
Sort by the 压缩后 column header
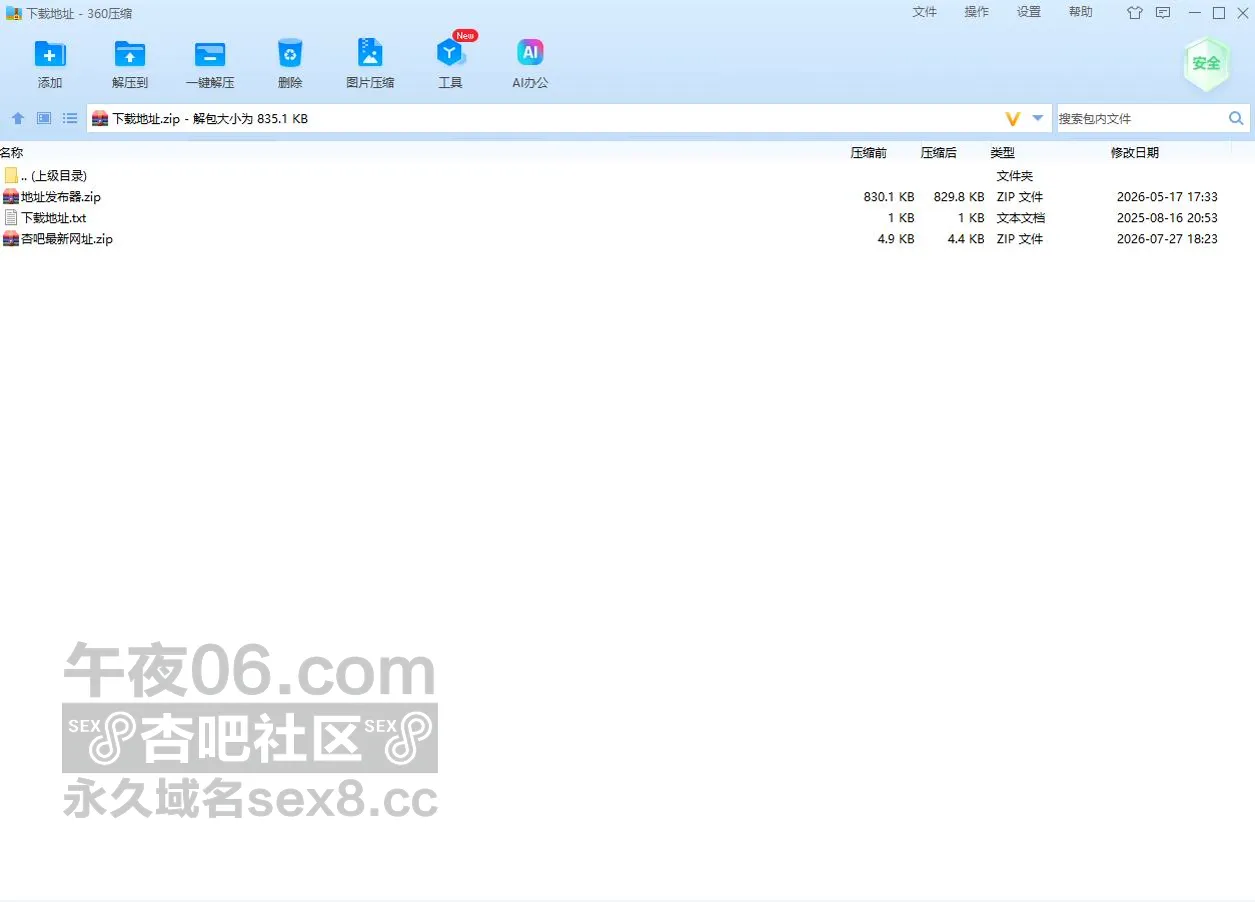coord(939,153)
